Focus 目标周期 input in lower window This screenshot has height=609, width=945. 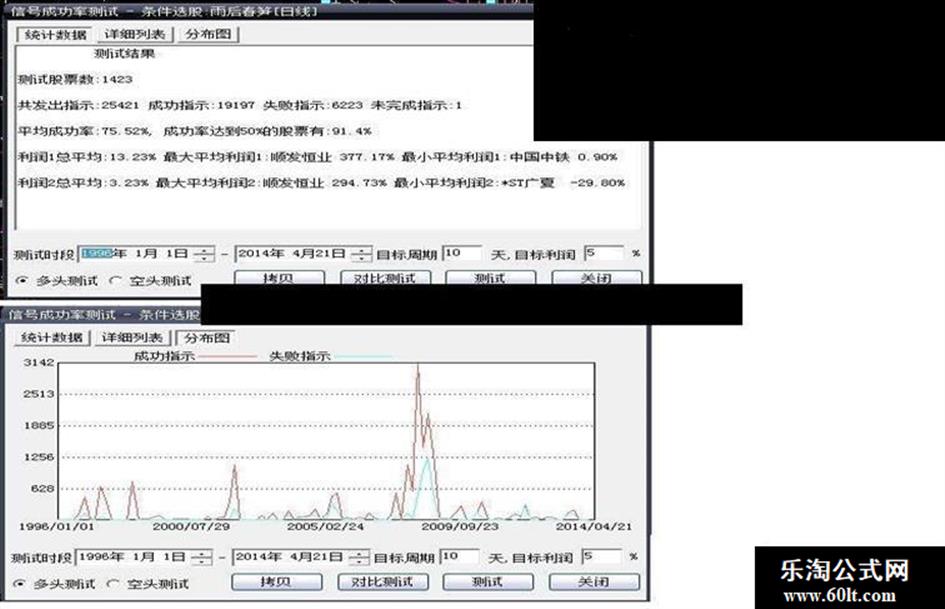tap(460, 557)
